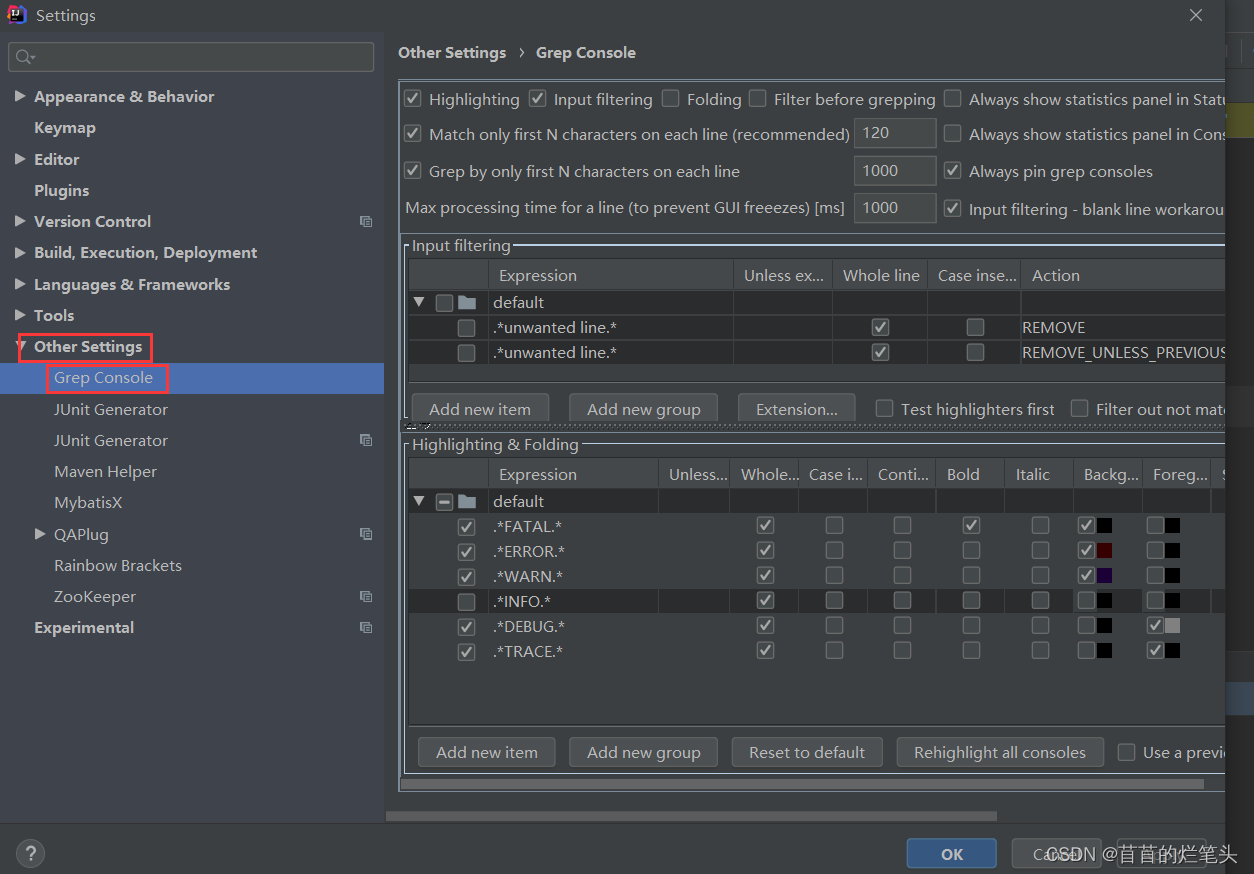Viewport: 1254px width, 874px height.
Task: Collapse default group in Highlighting & Folding table
Action: [x=419, y=501]
